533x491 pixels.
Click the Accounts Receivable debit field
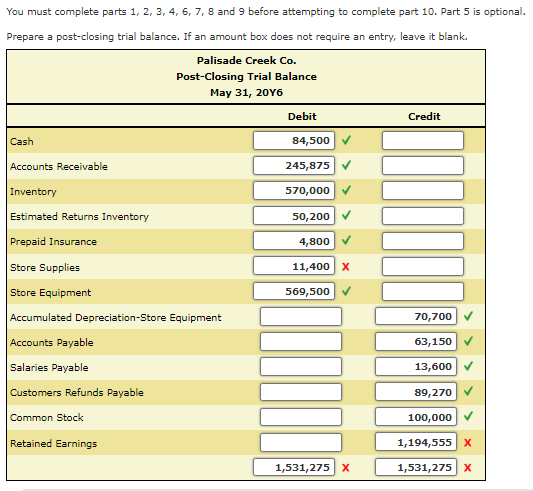[x=294, y=166]
